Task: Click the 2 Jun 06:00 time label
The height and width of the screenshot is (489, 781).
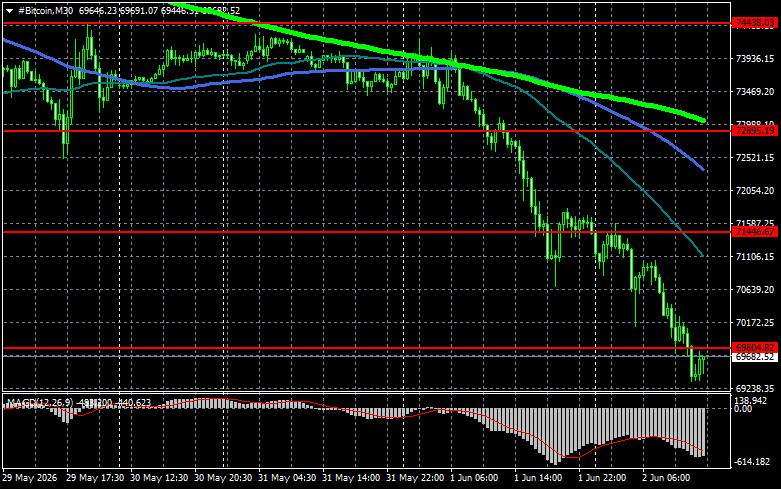Action: [x=666, y=478]
